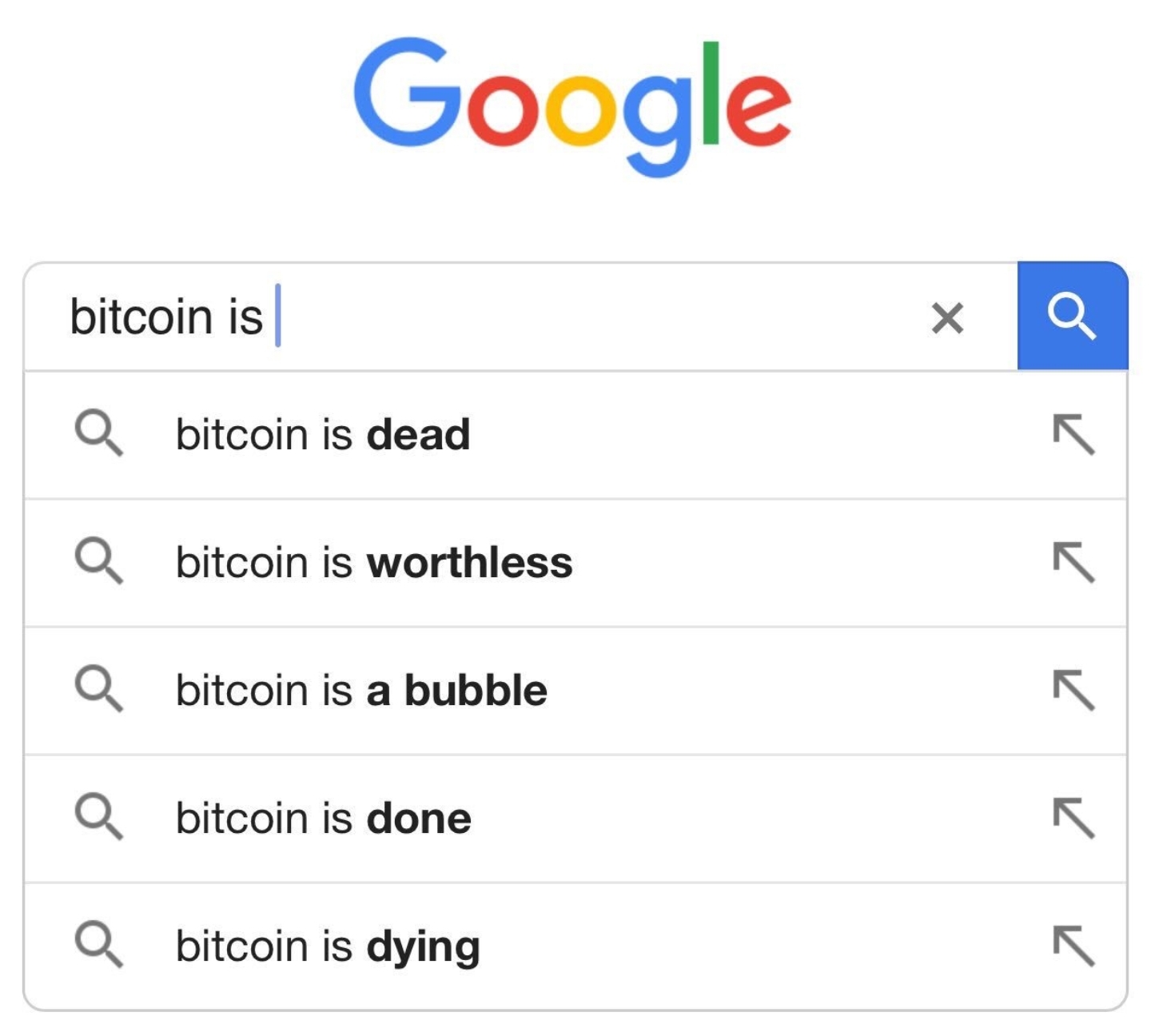Clear the search box with X
This screenshot has height=1036, width=1151.
947,318
